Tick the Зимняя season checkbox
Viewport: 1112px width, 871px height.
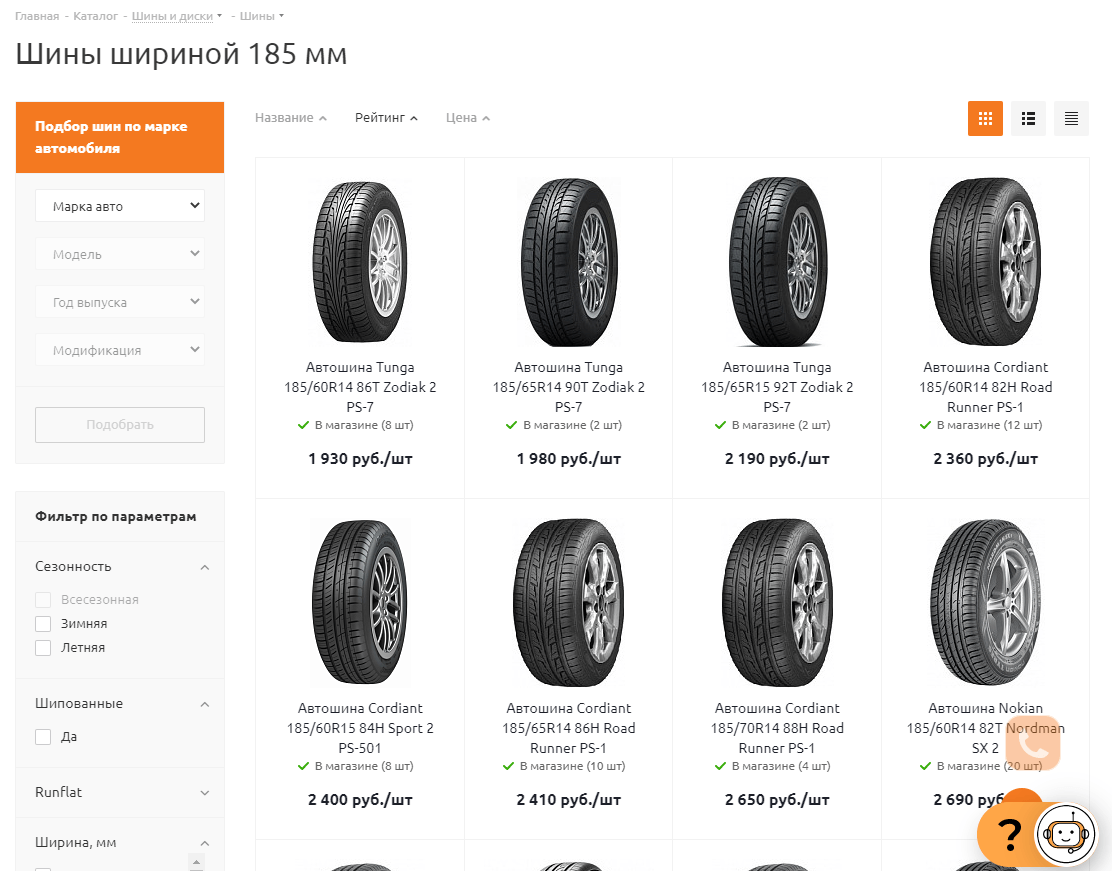coord(43,624)
